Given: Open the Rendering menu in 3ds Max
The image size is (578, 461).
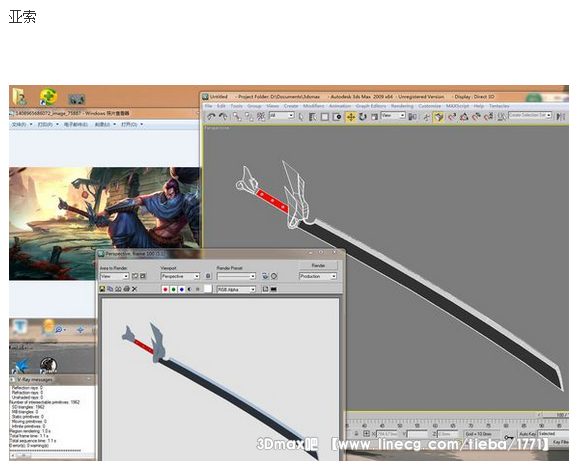Looking at the screenshot, I should (402, 106).
